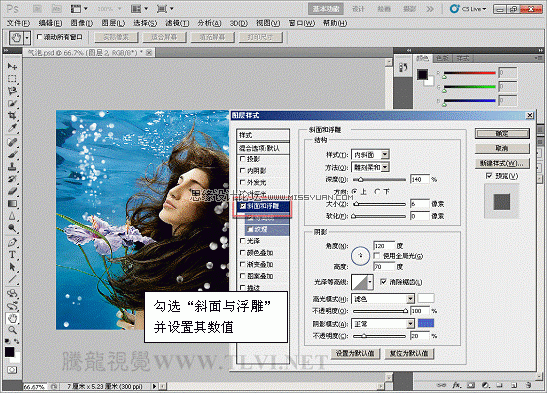Viewport: 547px width, 393px height.
Task: Open the 阴影模式 正常 dropdown
Action: tap(410, 324)
